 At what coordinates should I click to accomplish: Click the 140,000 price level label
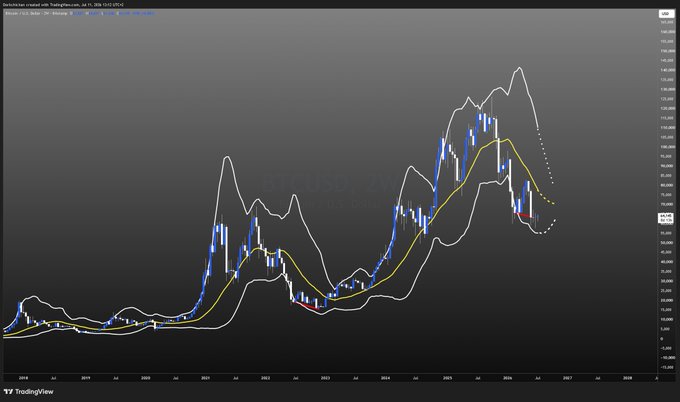click(668, 70)
